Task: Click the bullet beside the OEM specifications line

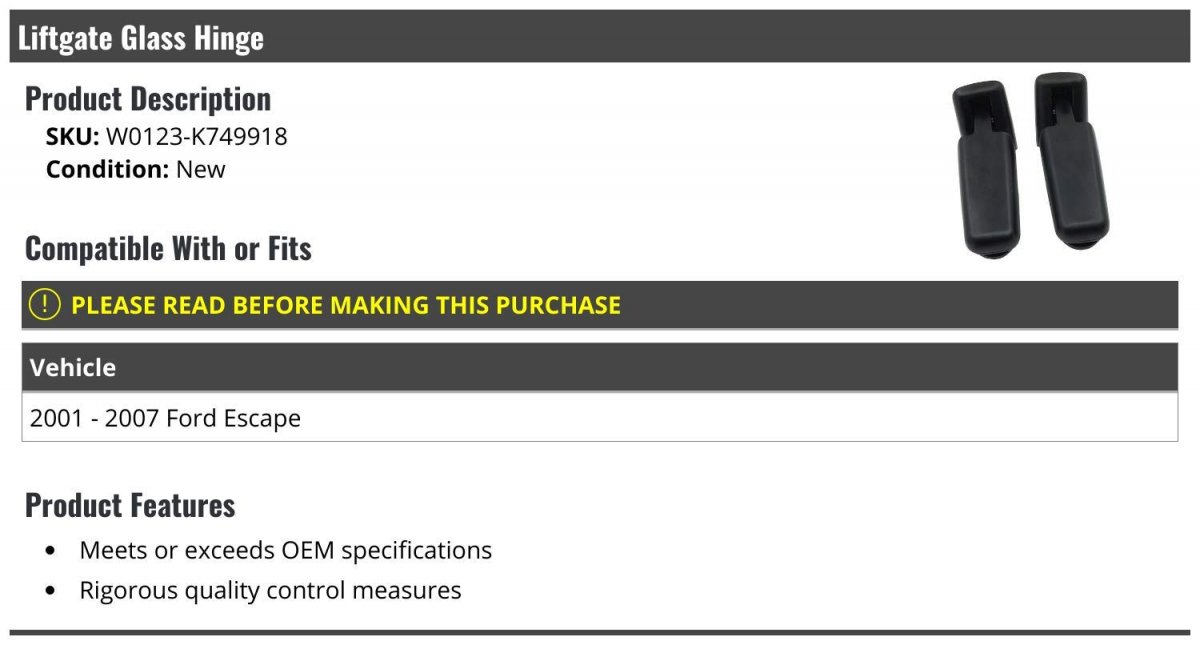Action: [52, 551]
